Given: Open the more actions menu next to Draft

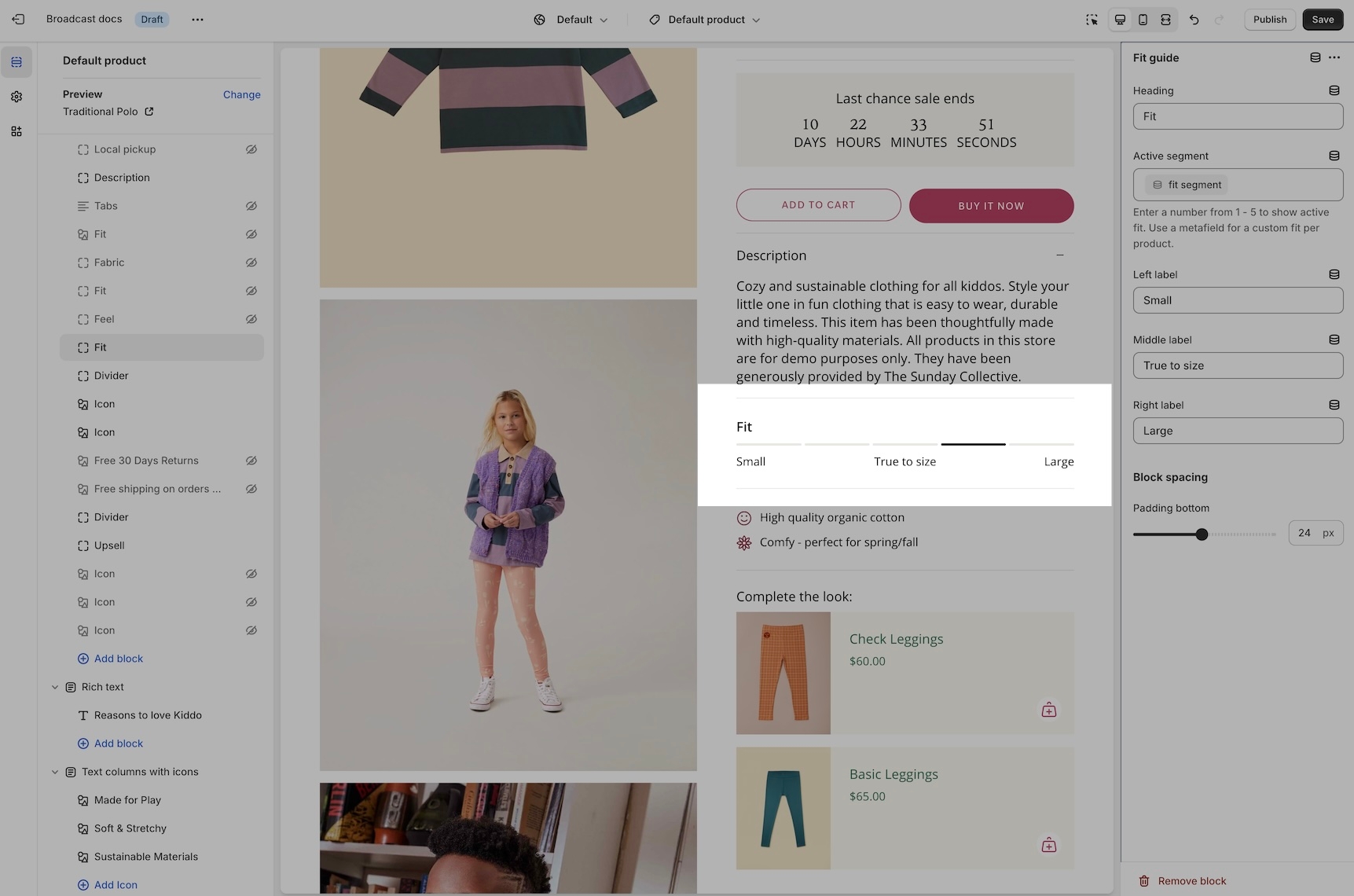Looking at the screenshot, I should tap(197, 20).
